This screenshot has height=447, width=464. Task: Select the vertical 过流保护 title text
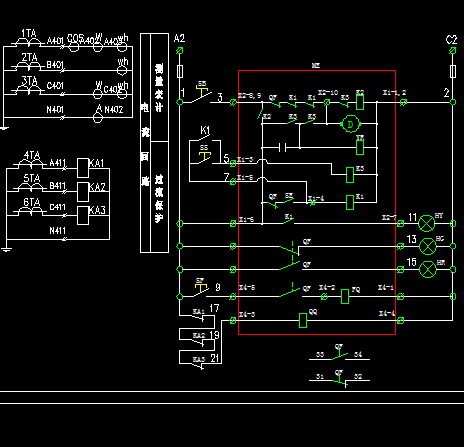[x=159, y=198]
